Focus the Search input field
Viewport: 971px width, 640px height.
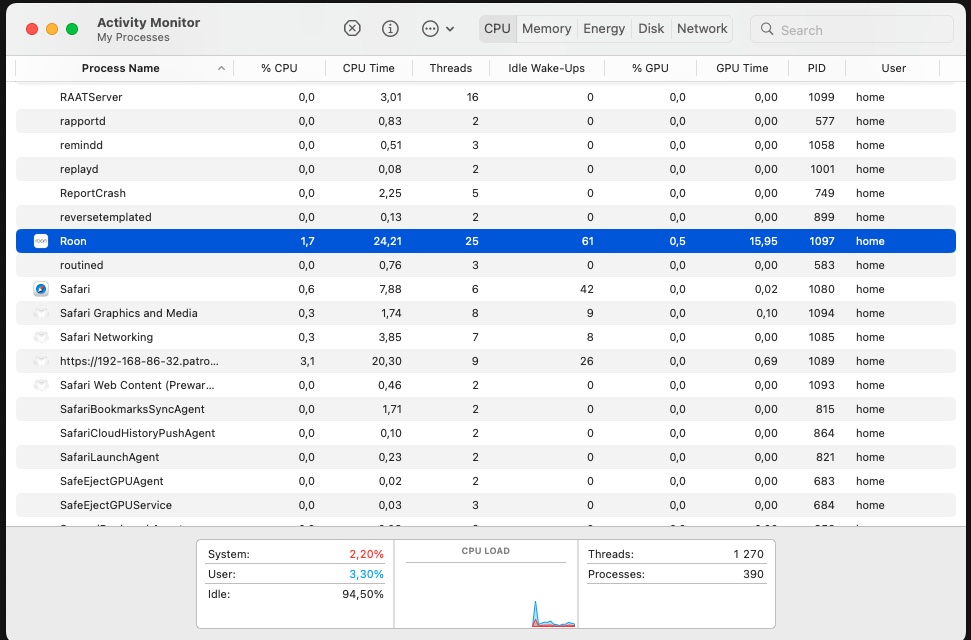[x=851, y=29]
